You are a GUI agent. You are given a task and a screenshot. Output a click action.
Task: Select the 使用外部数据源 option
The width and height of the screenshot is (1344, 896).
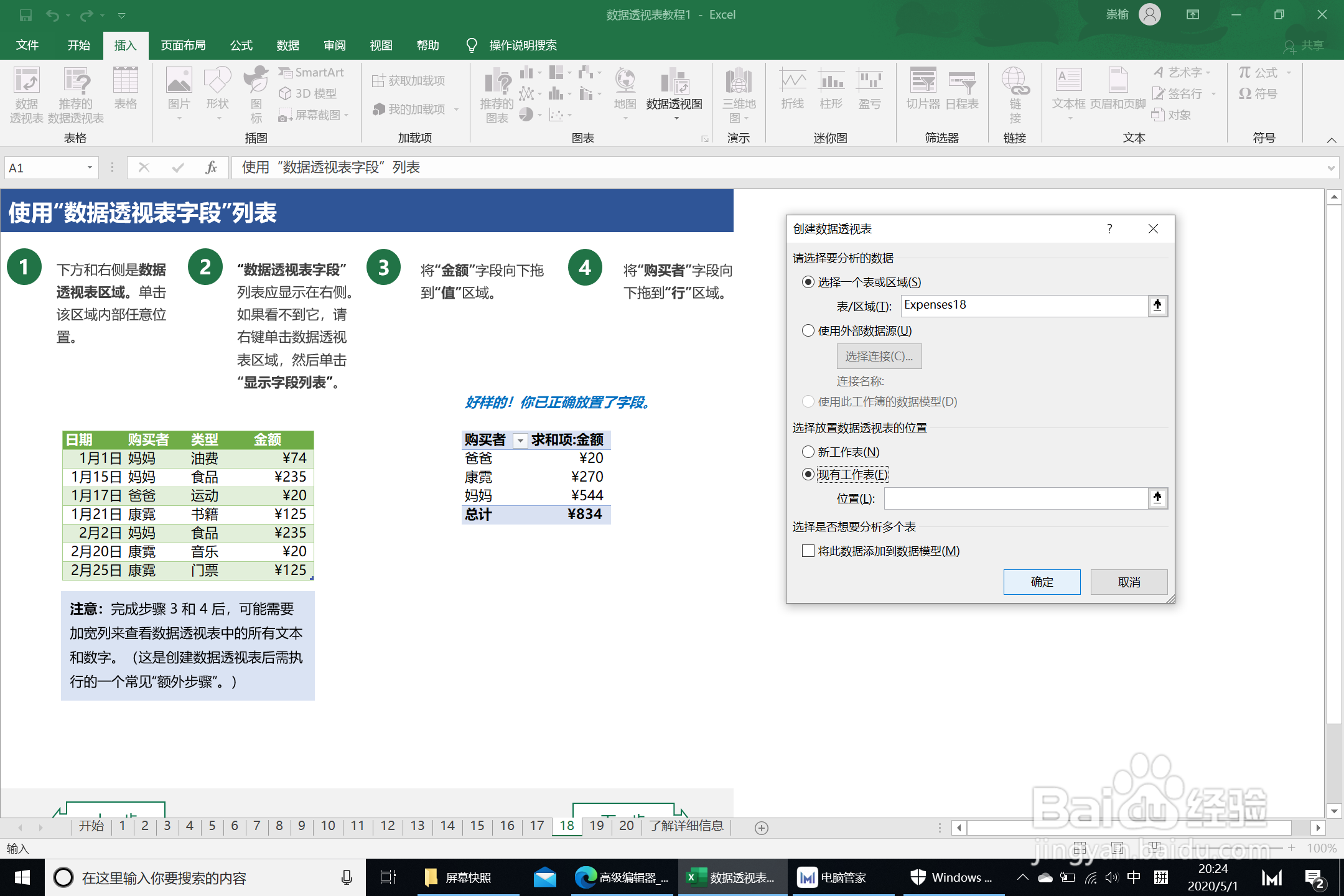(x=808, y=330)
